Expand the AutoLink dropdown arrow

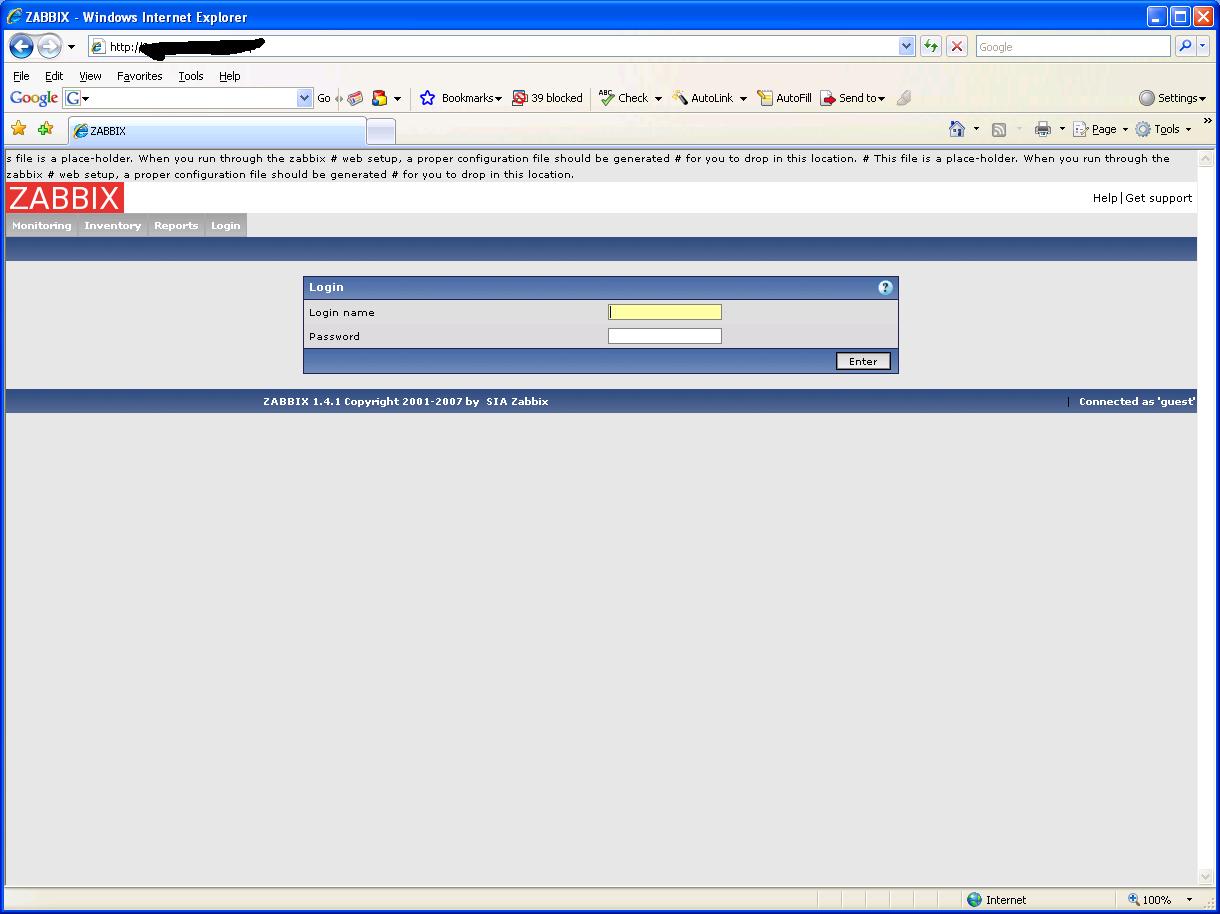pos(743,99)
